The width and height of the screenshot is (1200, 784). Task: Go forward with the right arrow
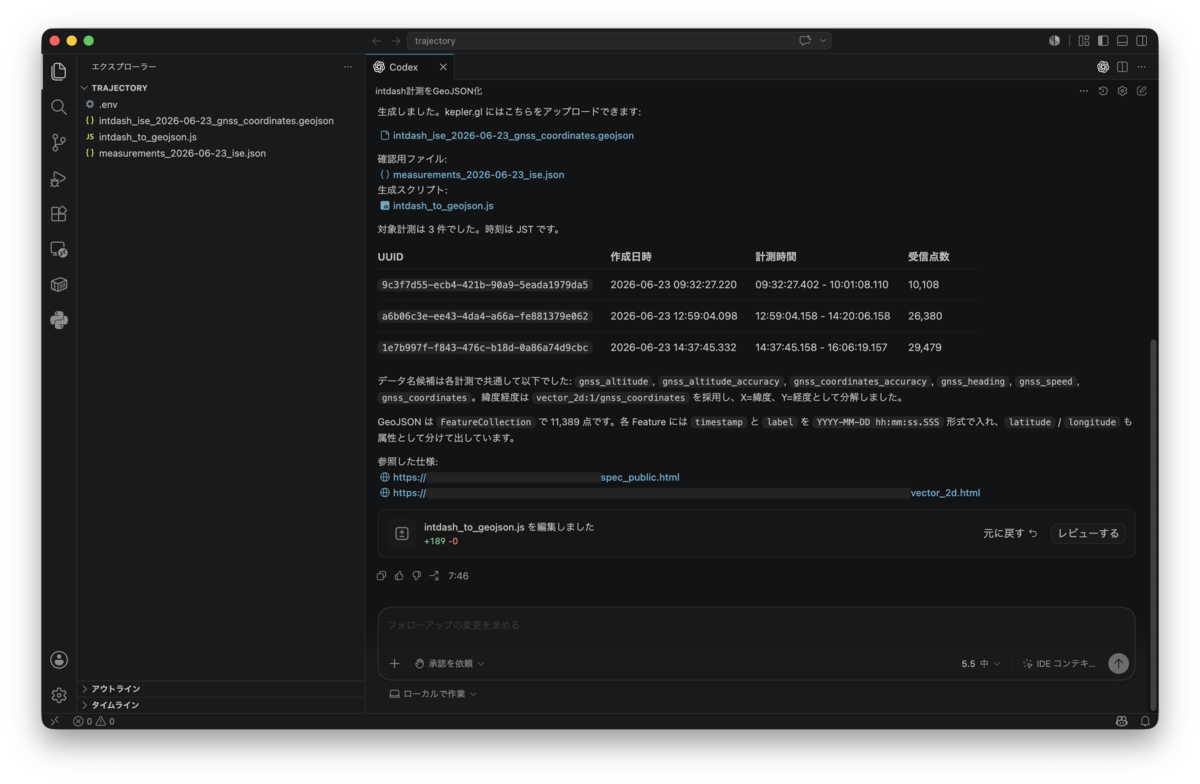tap(396, 41)
